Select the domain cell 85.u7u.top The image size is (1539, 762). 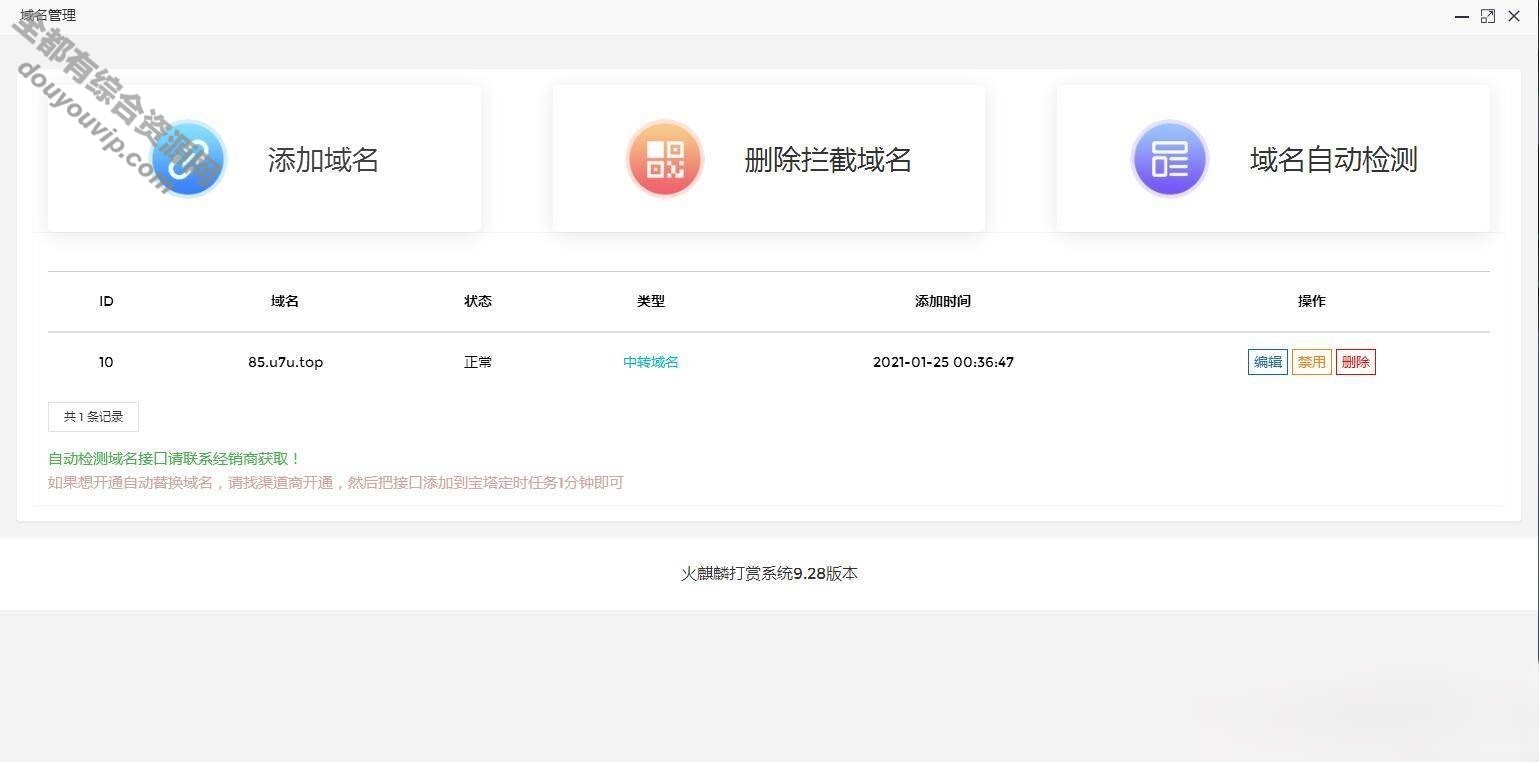(x=286, y=362)
